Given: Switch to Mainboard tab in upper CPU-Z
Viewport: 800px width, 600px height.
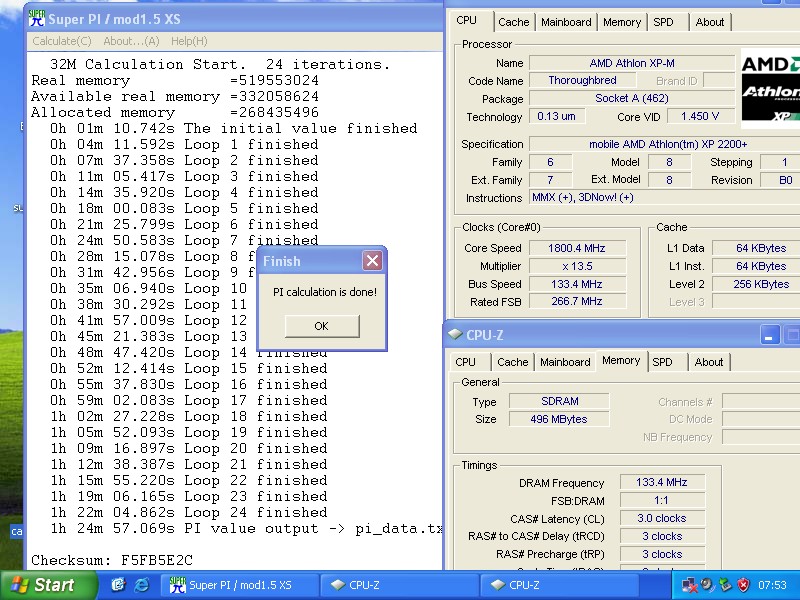Looking at the screenshot, I should coord(566,22).
